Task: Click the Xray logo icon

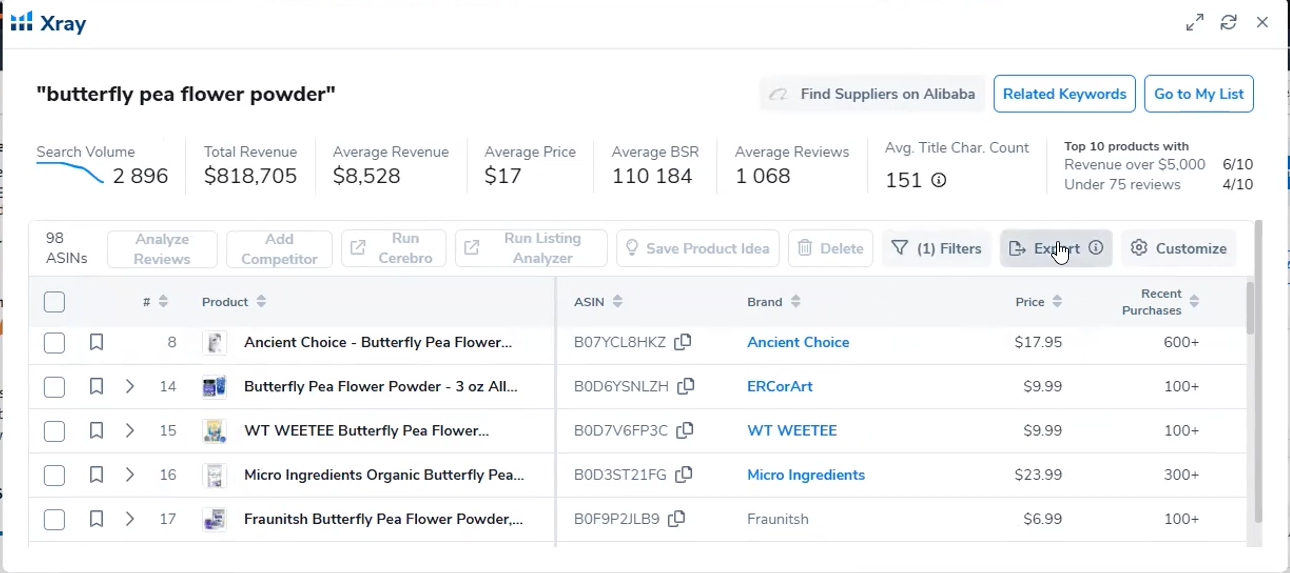Action: [22, 22]
